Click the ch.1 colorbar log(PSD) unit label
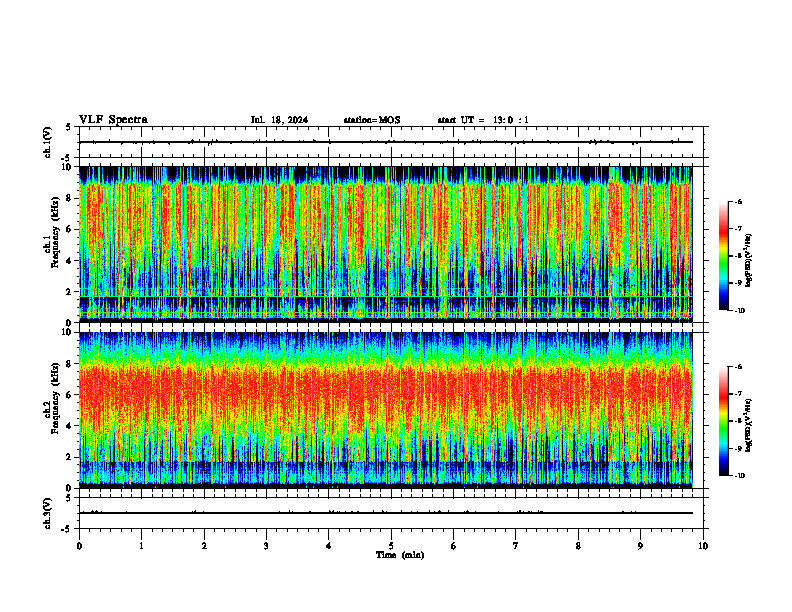This screenshot has width=792, height=612. click(749, 261)
